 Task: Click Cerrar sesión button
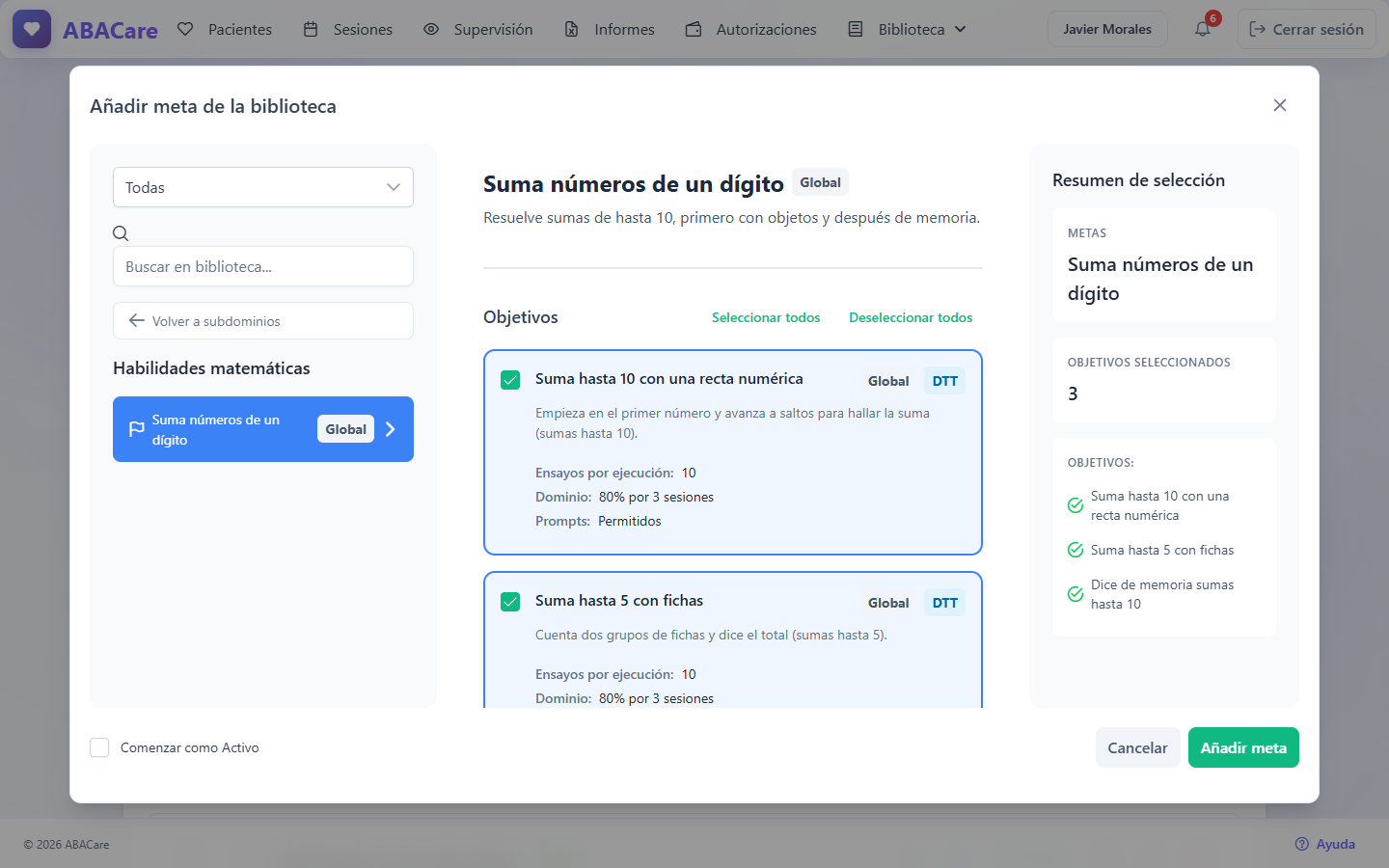click(x=1307, y=29)
